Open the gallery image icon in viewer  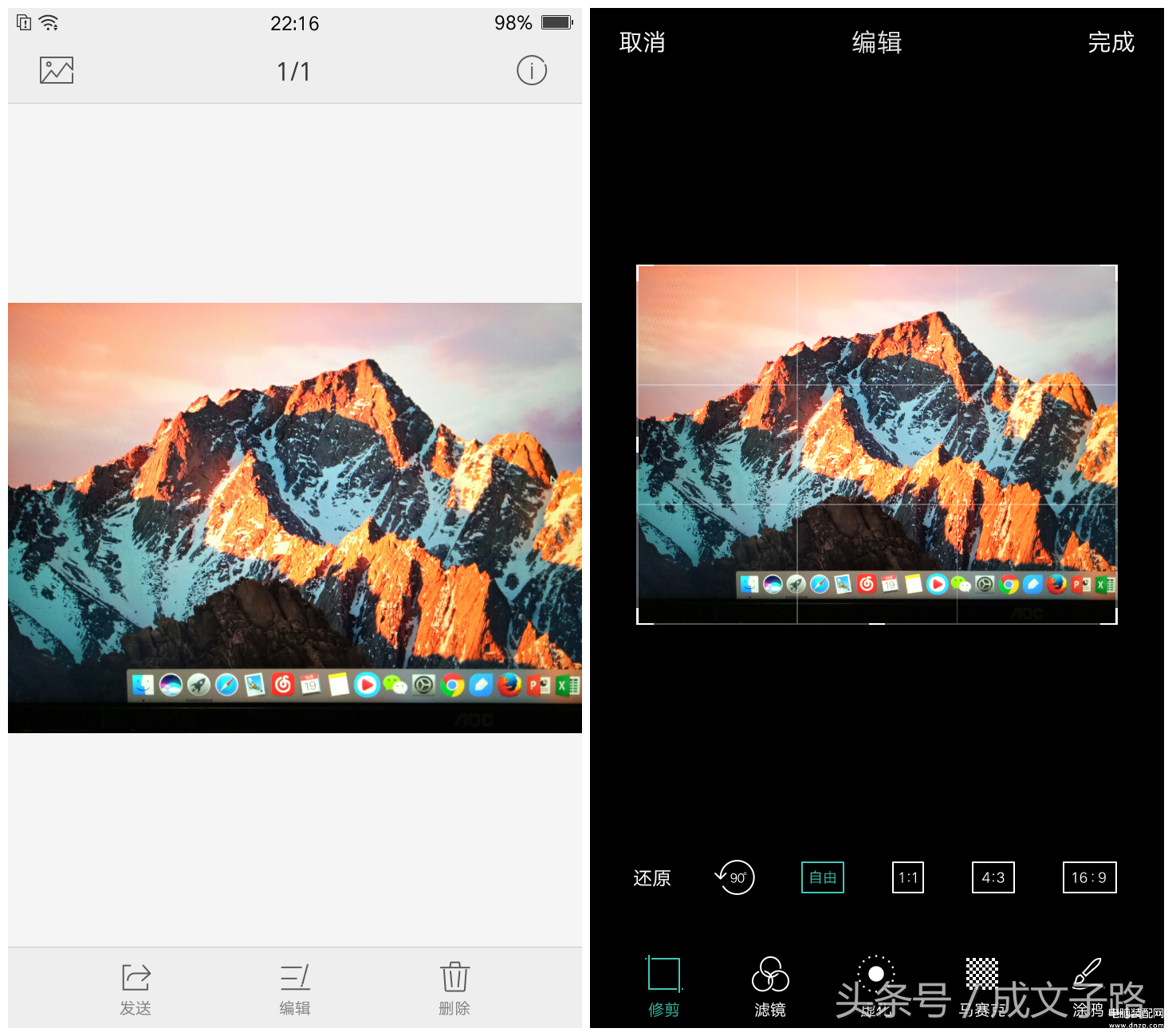57,71
